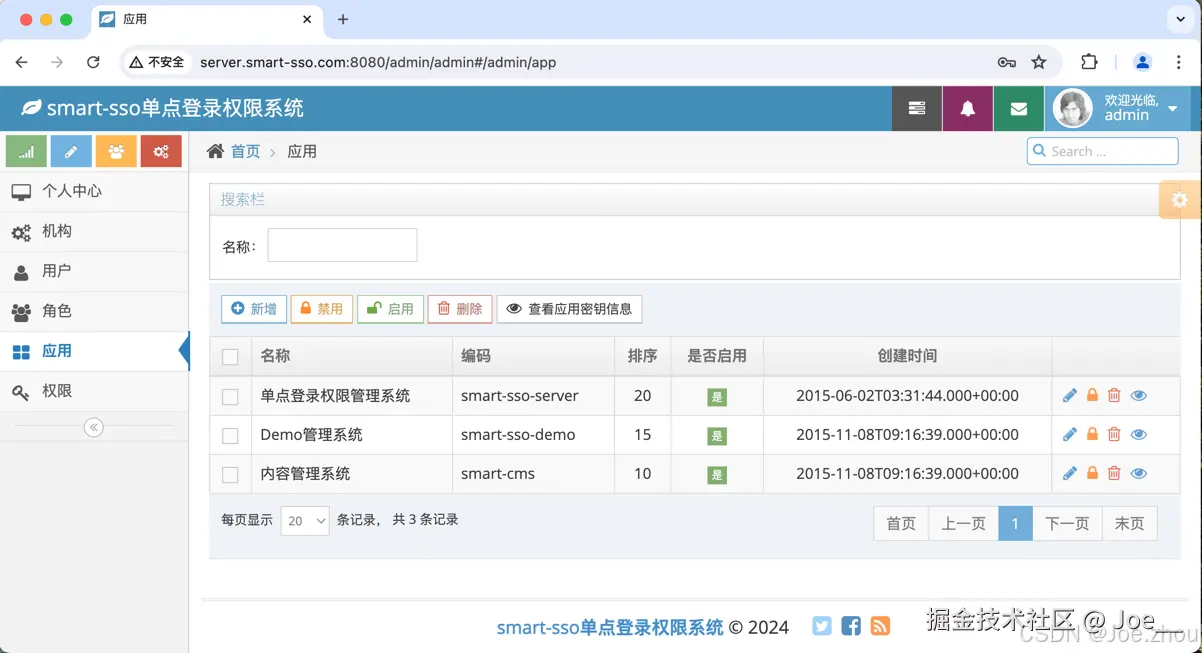This screenshot has height=653, width=1202.
Task: Click the 上一页 previous-page button
Action: point(964,523)
